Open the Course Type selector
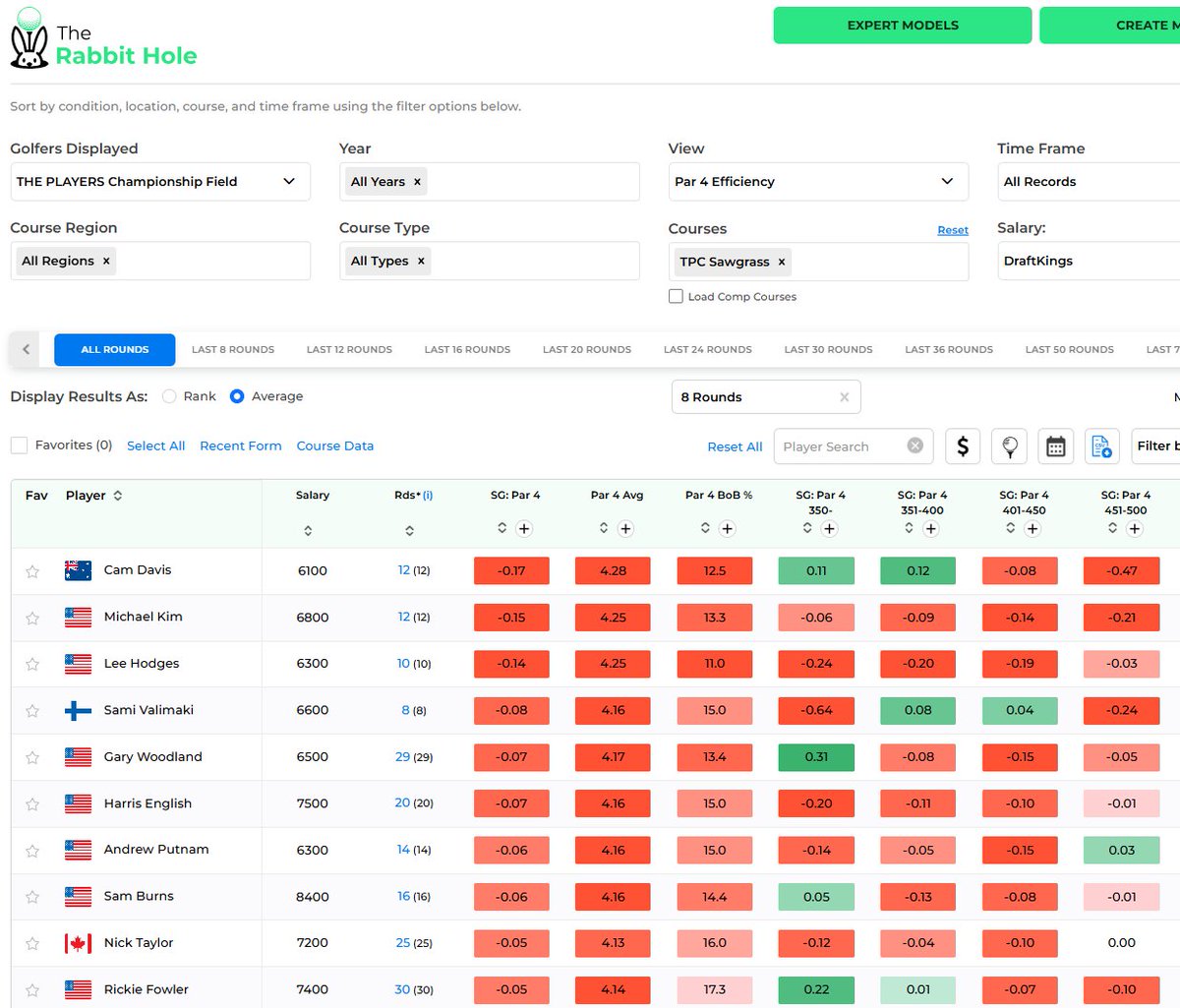Viewport: 1180px width, 1008px height. click(x=490, y=261)
